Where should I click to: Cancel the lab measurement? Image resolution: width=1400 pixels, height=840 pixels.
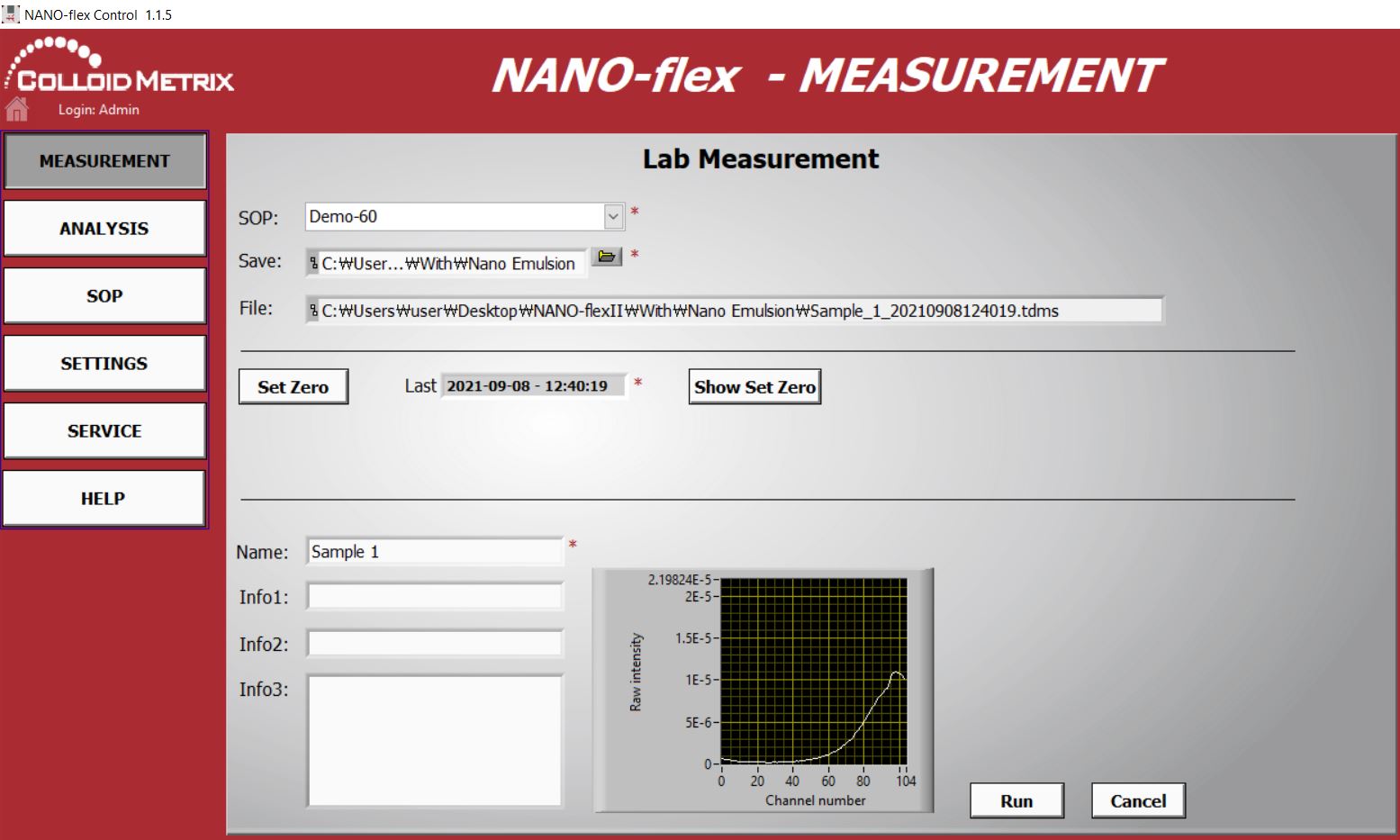(x=1139, y=801)
